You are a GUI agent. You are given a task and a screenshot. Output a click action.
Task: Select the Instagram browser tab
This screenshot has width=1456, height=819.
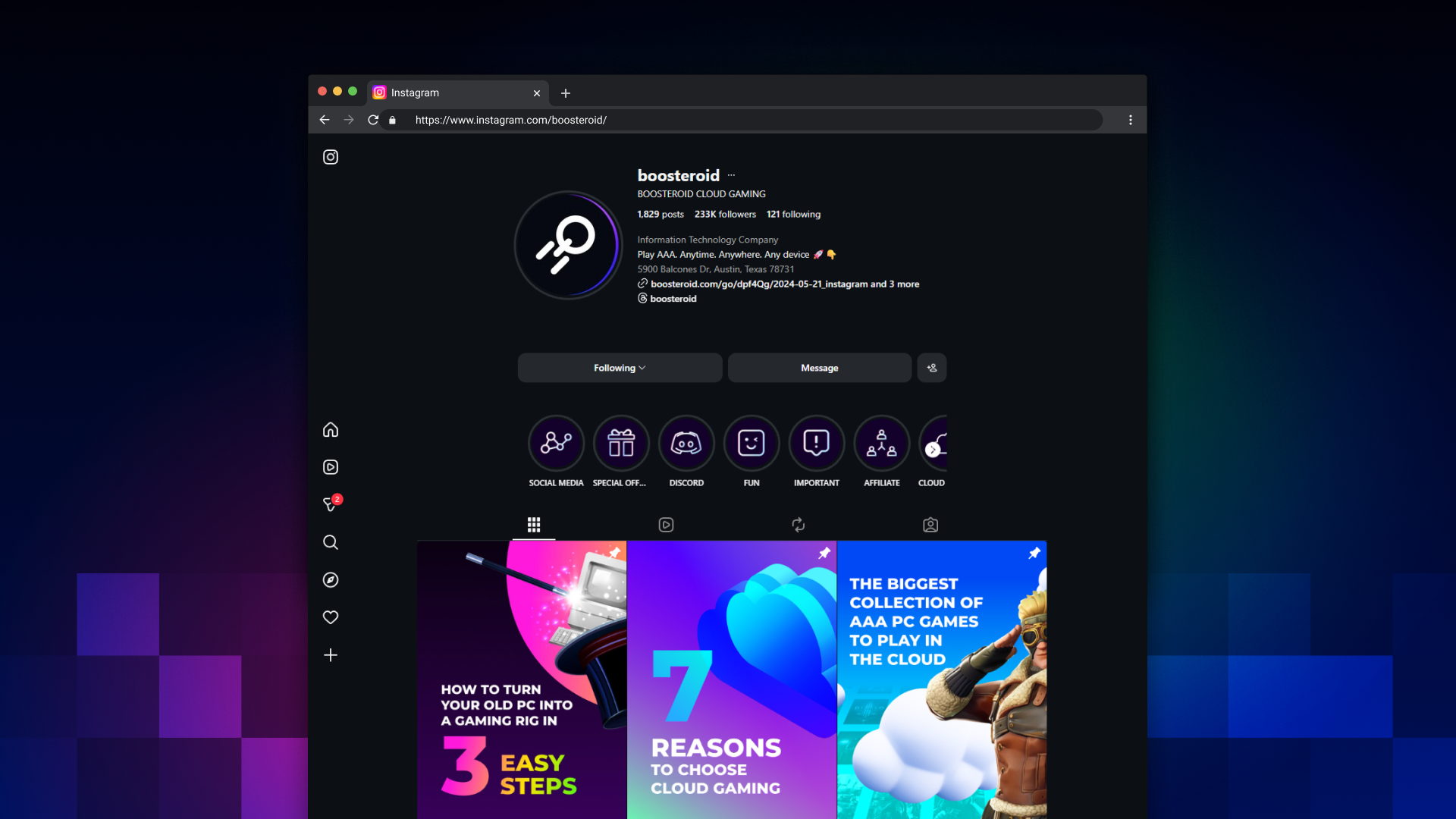point(458,93)
